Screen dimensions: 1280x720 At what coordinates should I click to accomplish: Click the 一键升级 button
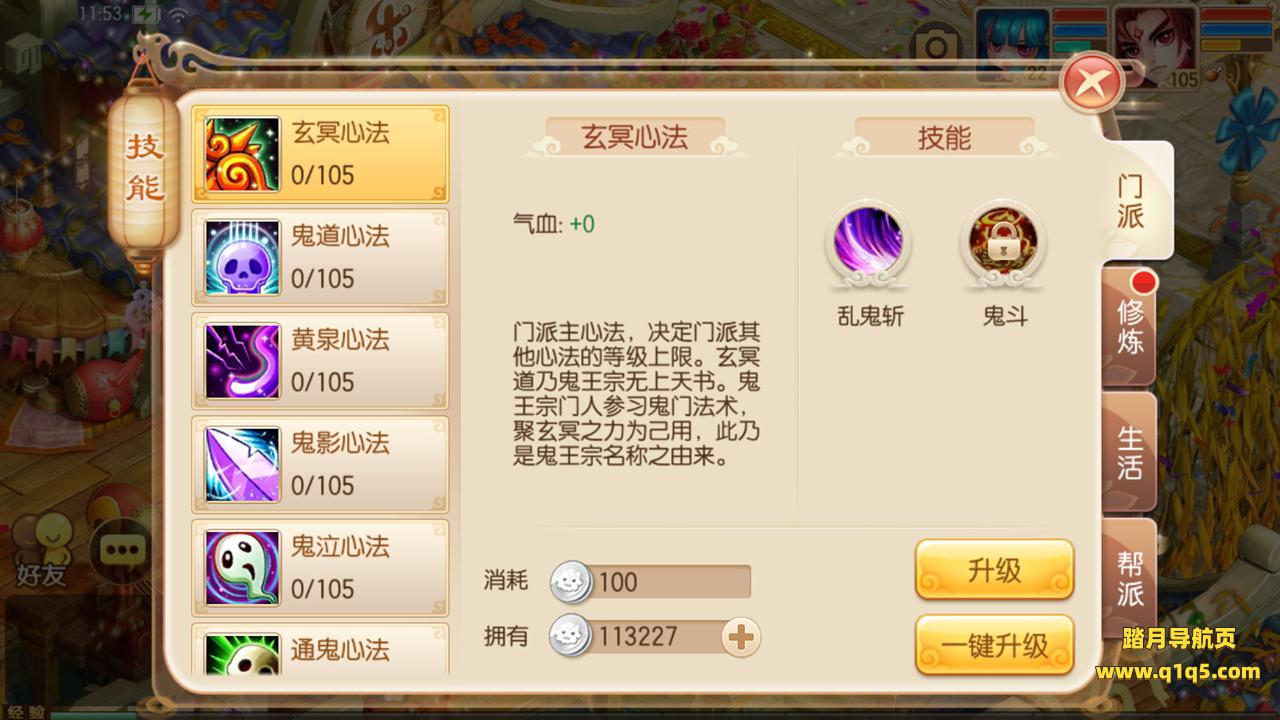pos(994,644)
